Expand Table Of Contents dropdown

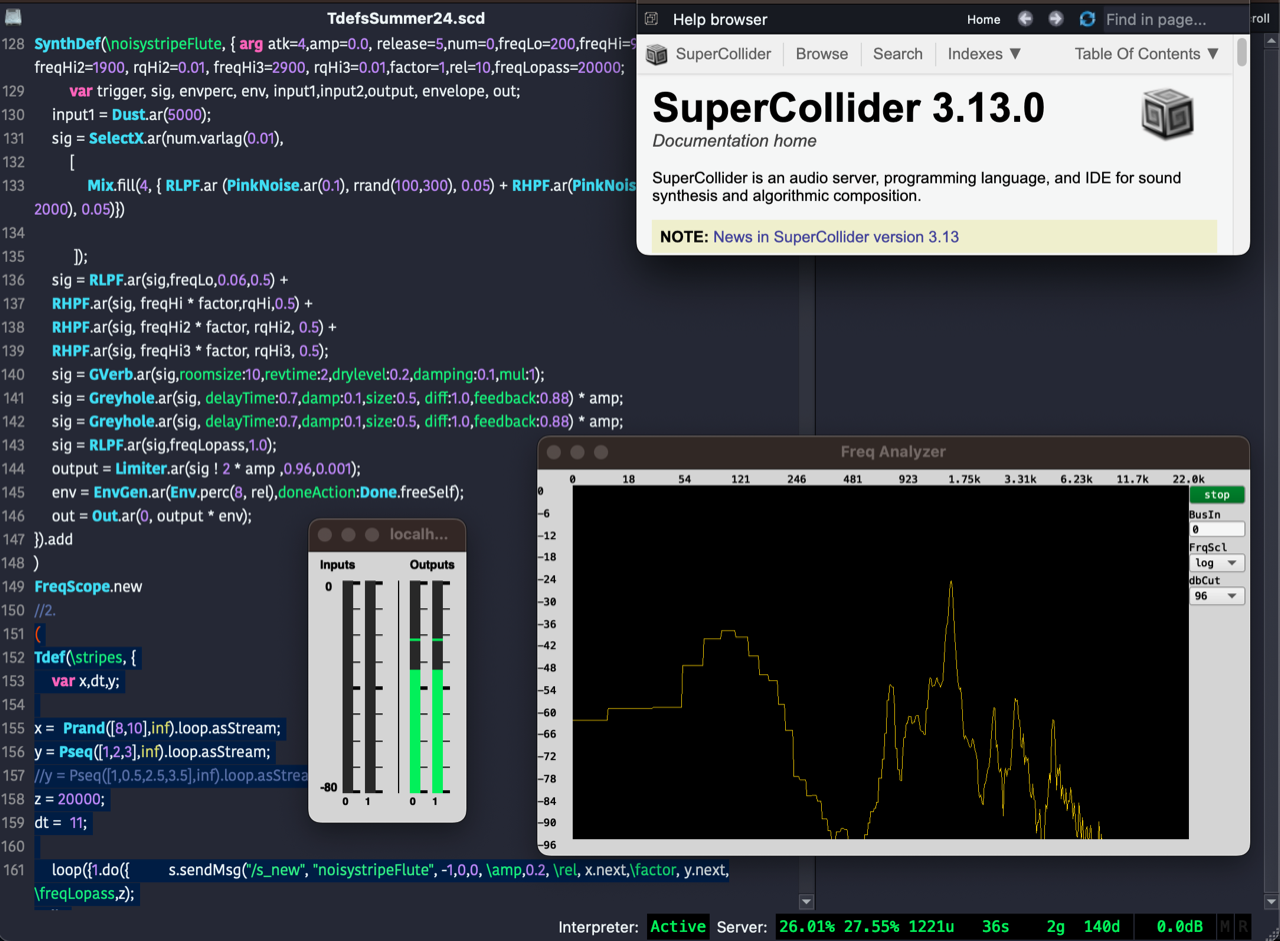tap(1146, 54)
